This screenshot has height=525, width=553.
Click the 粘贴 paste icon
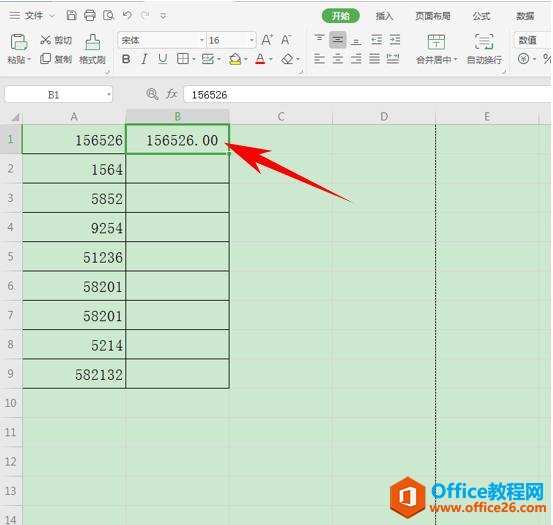tap(19, 42)
